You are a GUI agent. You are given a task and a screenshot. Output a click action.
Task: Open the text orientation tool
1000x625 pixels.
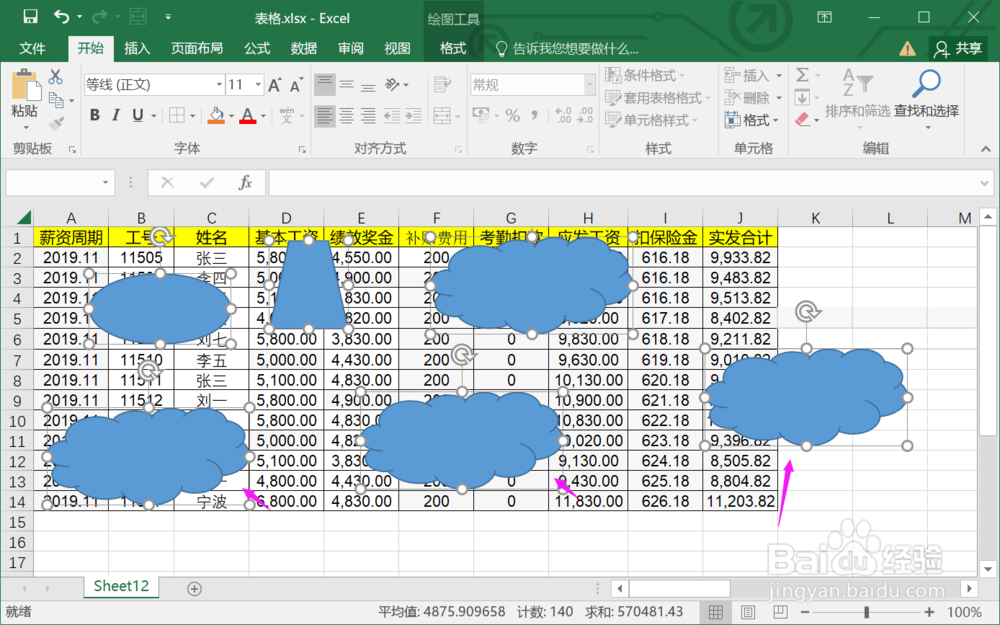tap(394, 84)
